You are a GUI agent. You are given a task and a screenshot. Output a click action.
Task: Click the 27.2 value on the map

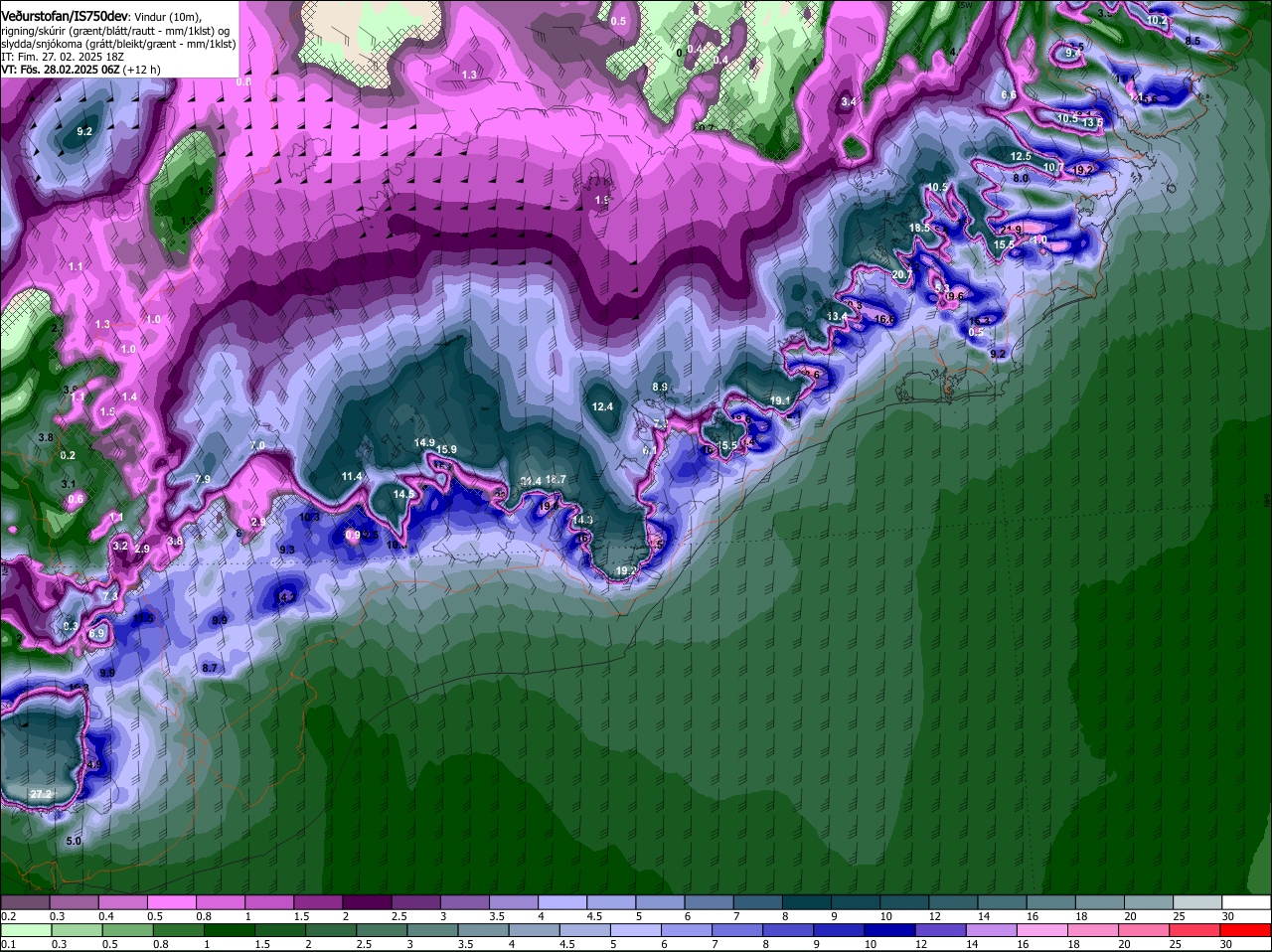[x=41, y=794]
